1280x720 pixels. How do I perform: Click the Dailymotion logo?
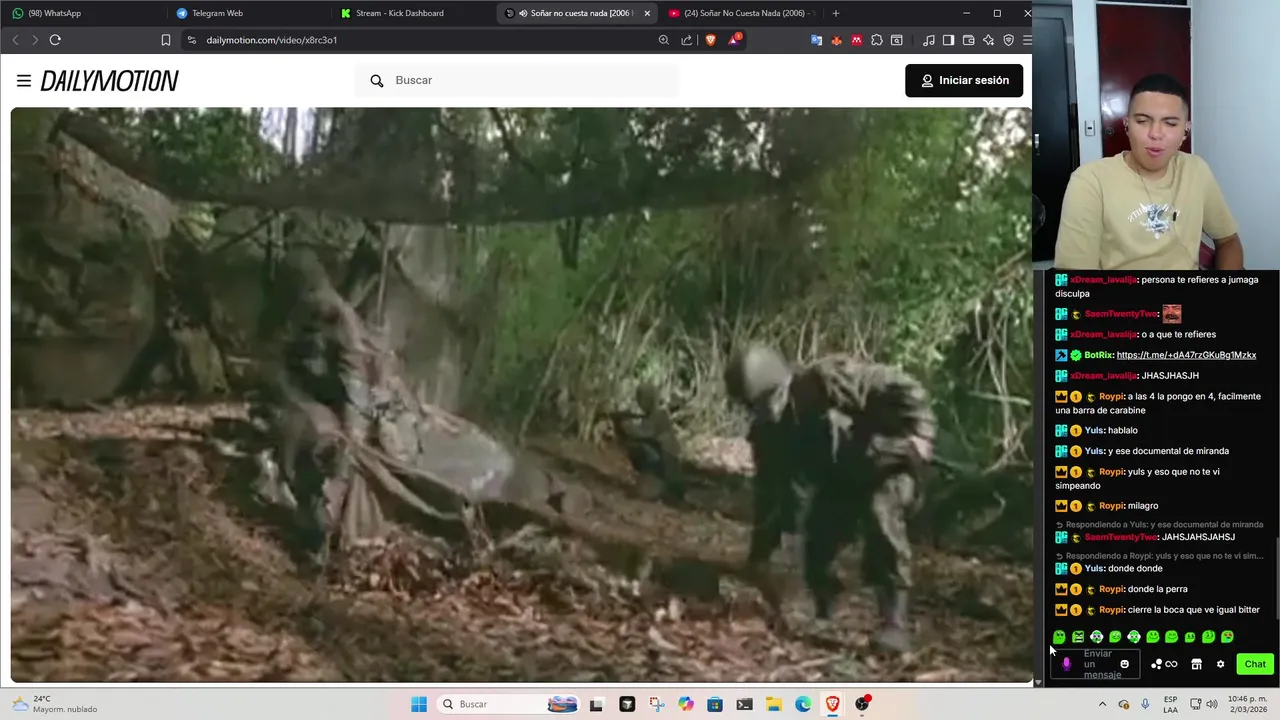pos(110,81)
